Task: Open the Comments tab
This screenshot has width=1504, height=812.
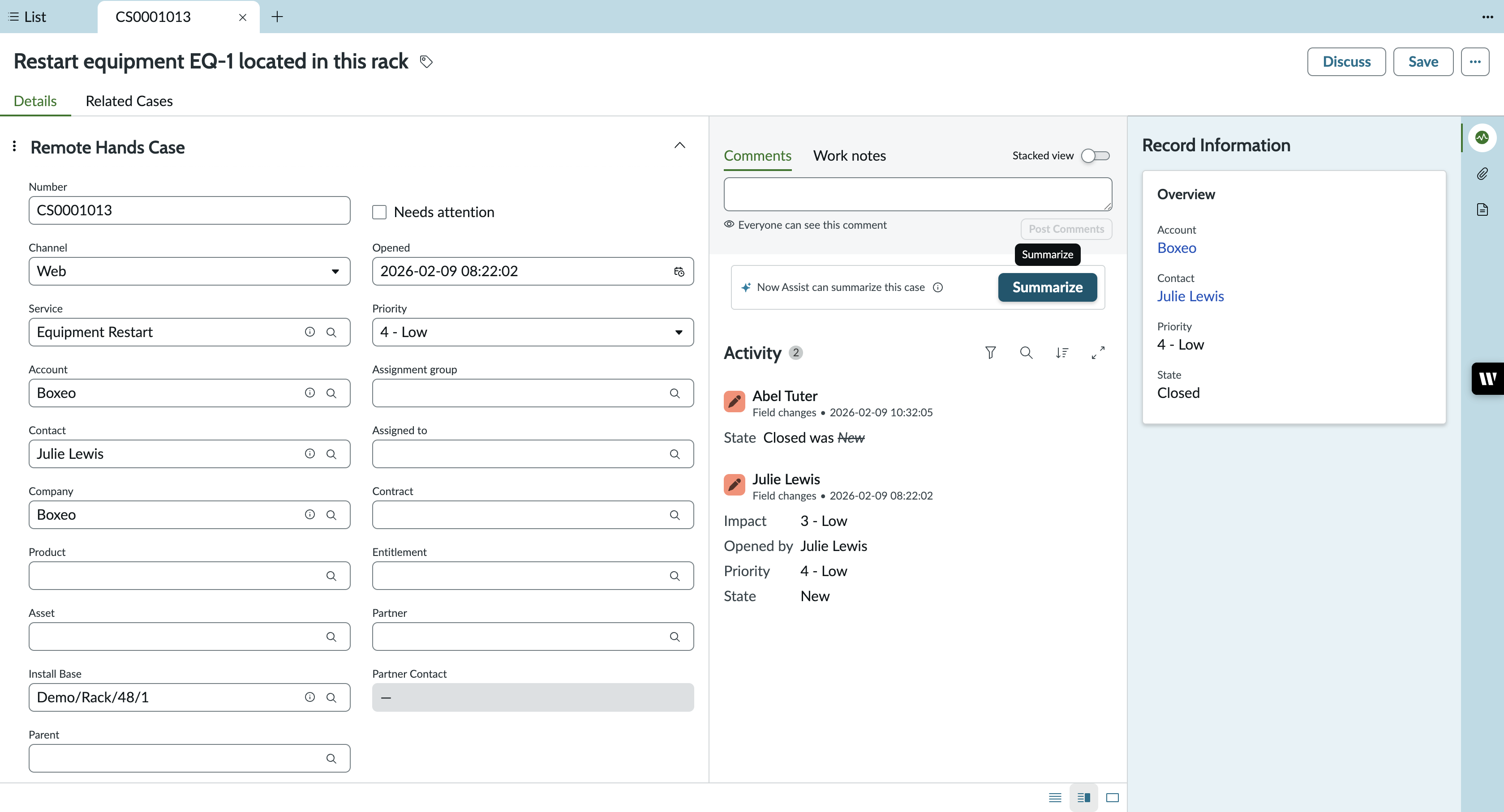Action: (x=757, y=156)
